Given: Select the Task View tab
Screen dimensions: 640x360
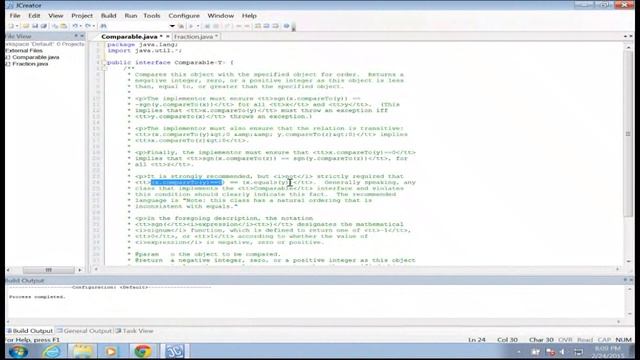Looking at the screenshot, I should point(134,331).
